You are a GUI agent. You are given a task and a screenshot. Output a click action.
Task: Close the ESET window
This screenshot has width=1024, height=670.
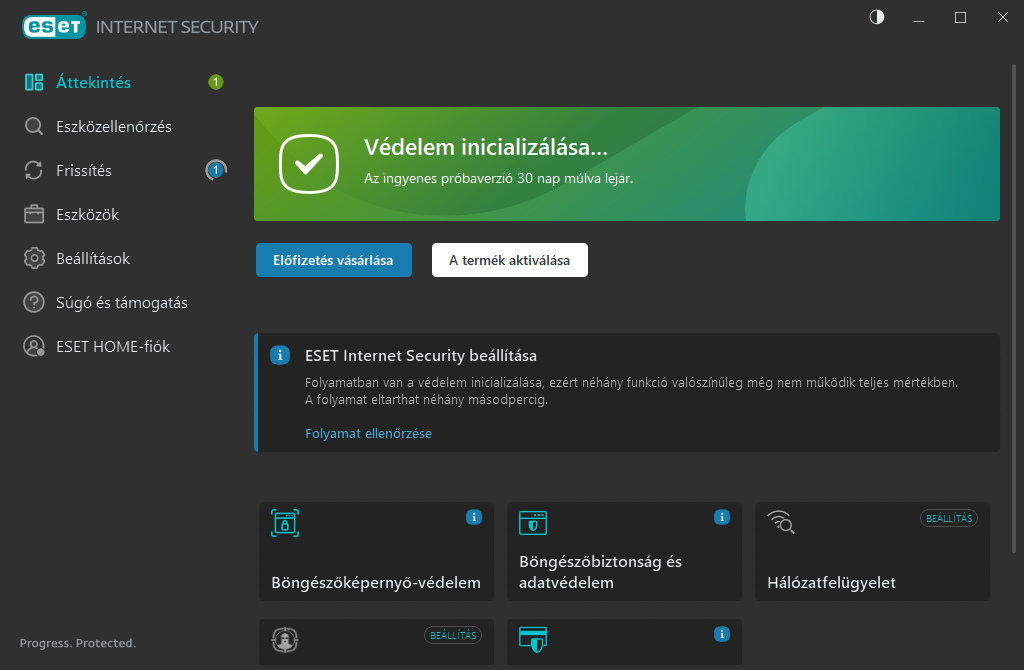tap(1003, 18)
